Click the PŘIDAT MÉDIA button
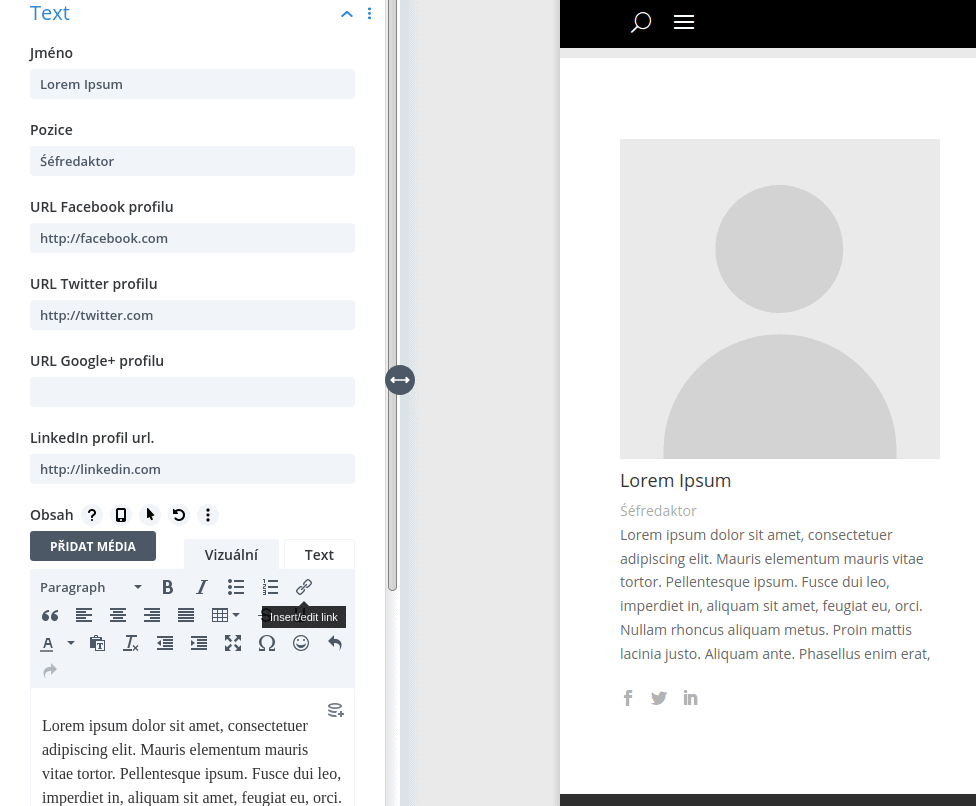976x806 pixels. pyautogui.click(x=93, y=546)
